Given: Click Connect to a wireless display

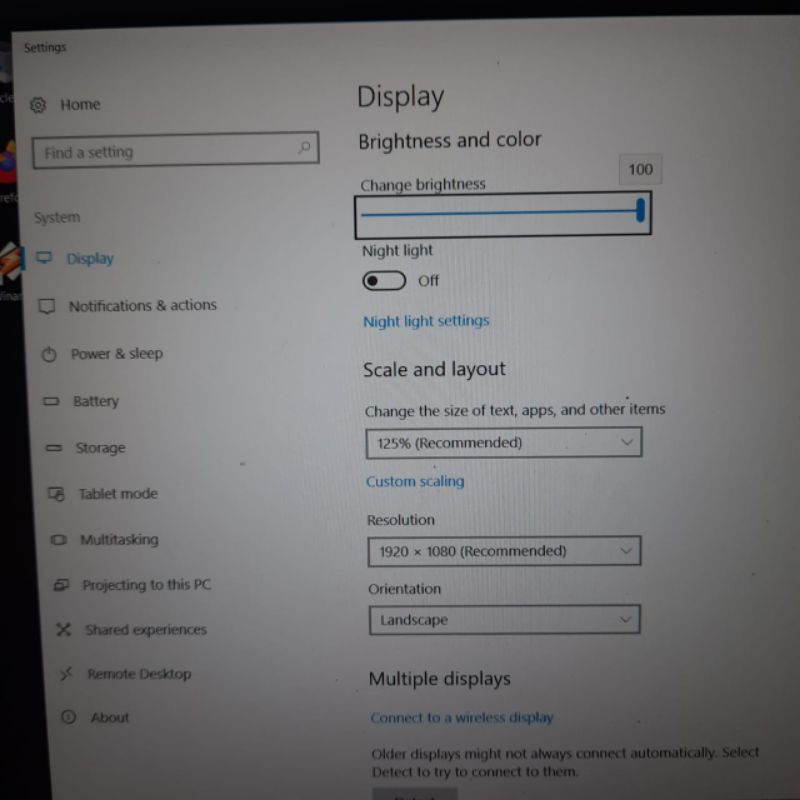Looking at the screenshot, I should [461, 718].
